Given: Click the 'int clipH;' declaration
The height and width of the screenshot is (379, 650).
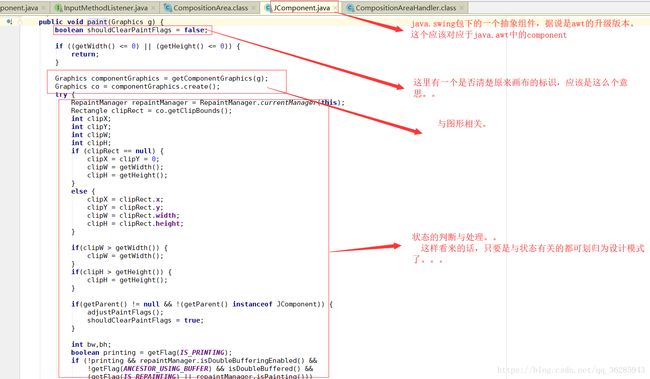Looking at the screenshot, I should 91,143.
